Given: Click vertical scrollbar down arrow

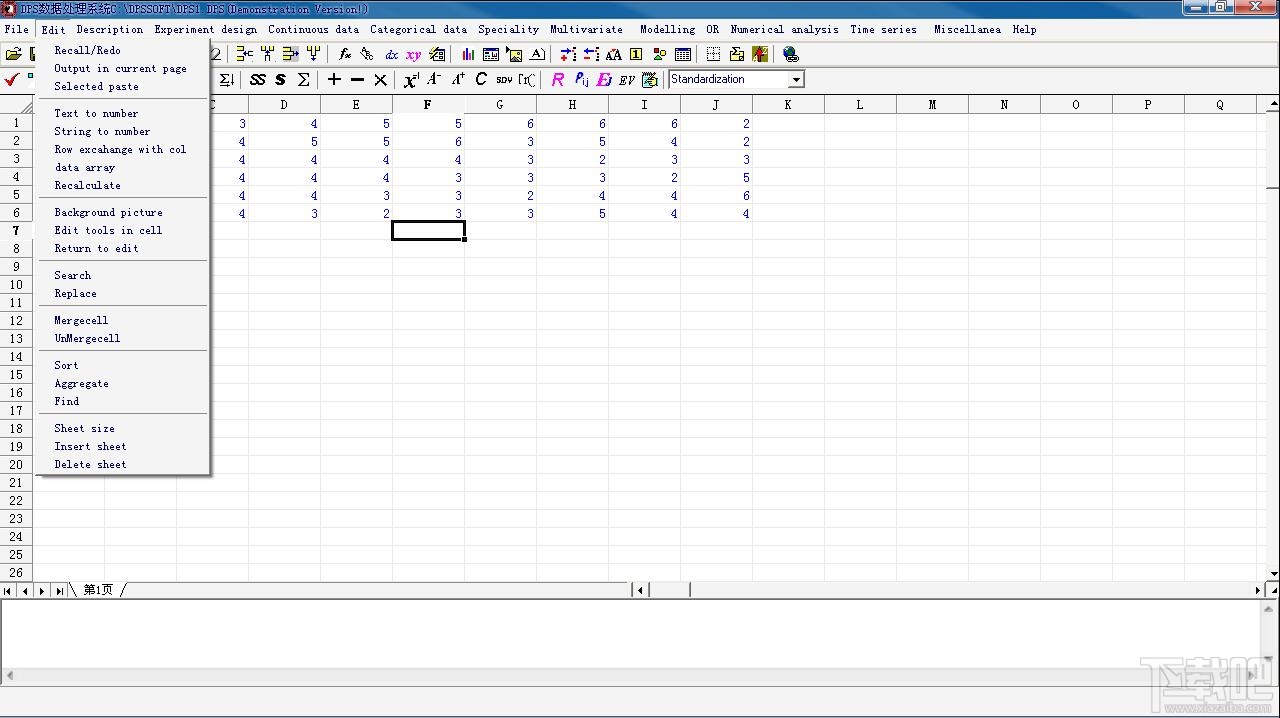Looking at the screenshot, I should [x=1273, y=574].
